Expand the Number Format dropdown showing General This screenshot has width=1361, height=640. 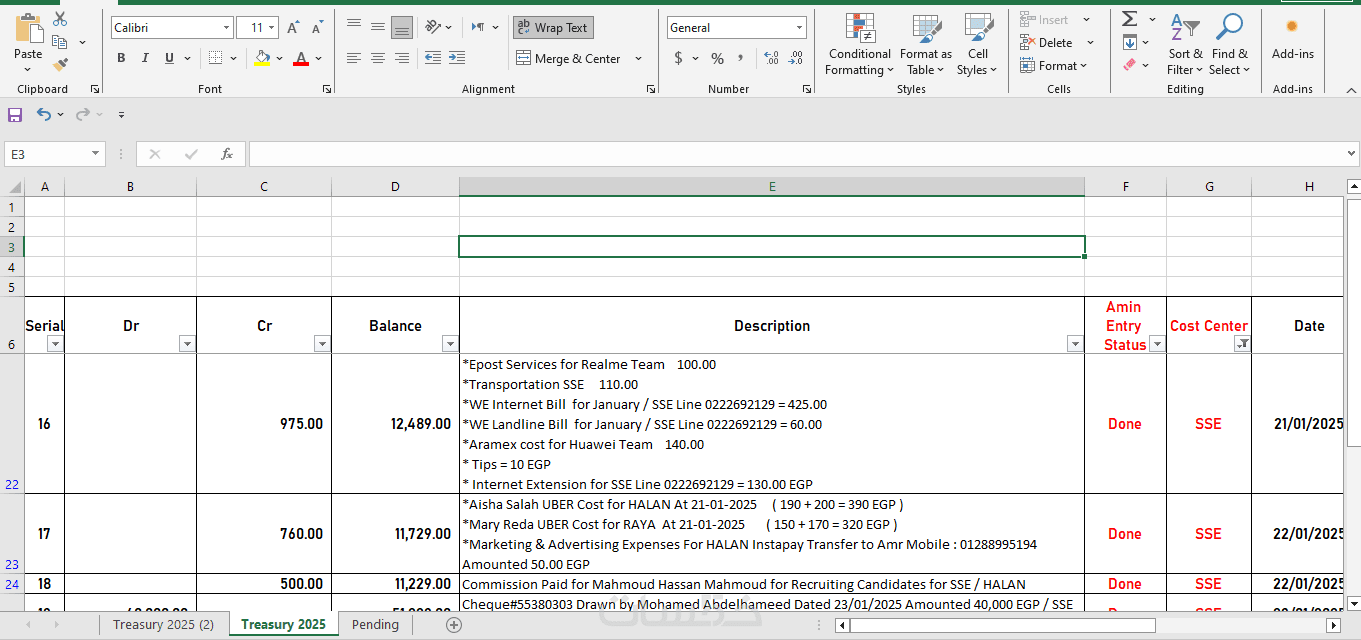coord(799,28)
